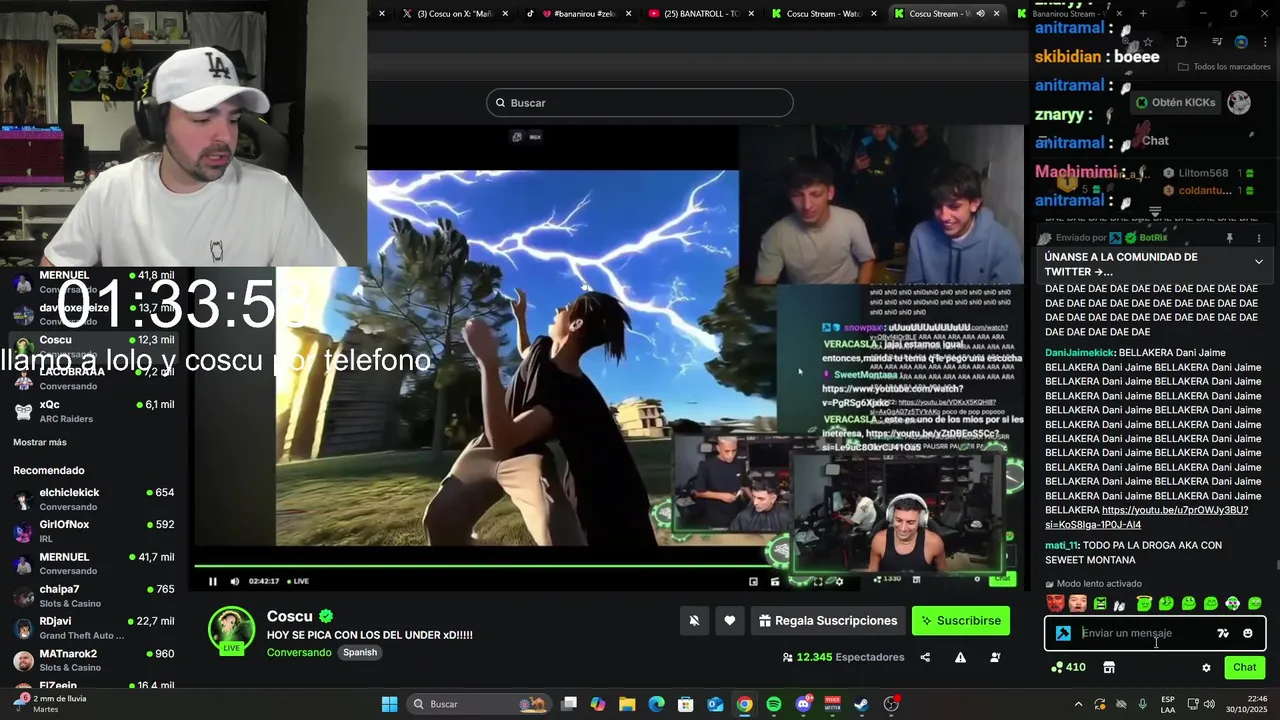Open the Kick shop store icon
Screen dimensions: 1280x720
pos(1109,667)
